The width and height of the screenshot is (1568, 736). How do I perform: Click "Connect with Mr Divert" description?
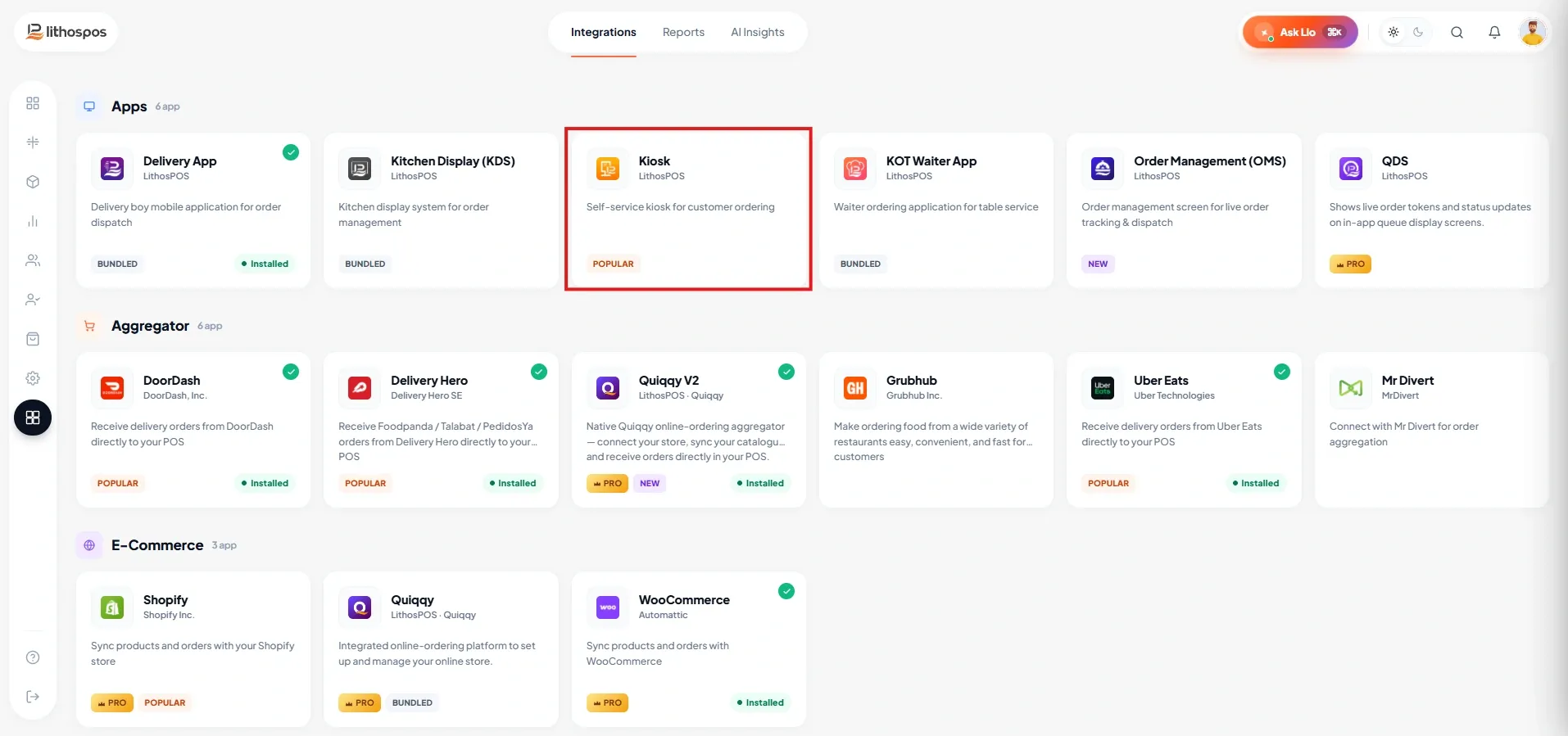coord(1404,434)
